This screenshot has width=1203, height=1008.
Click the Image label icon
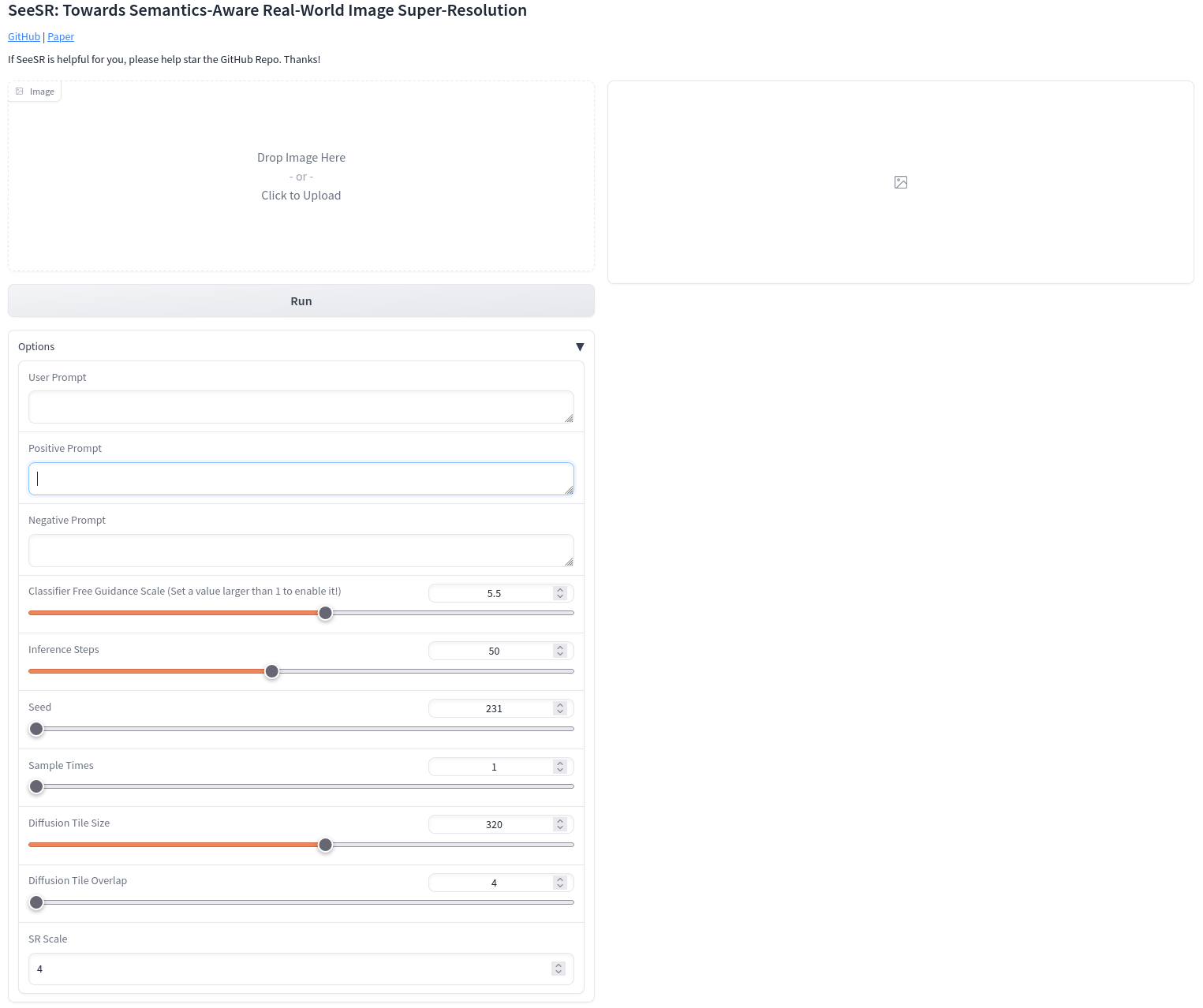point(20,91)
